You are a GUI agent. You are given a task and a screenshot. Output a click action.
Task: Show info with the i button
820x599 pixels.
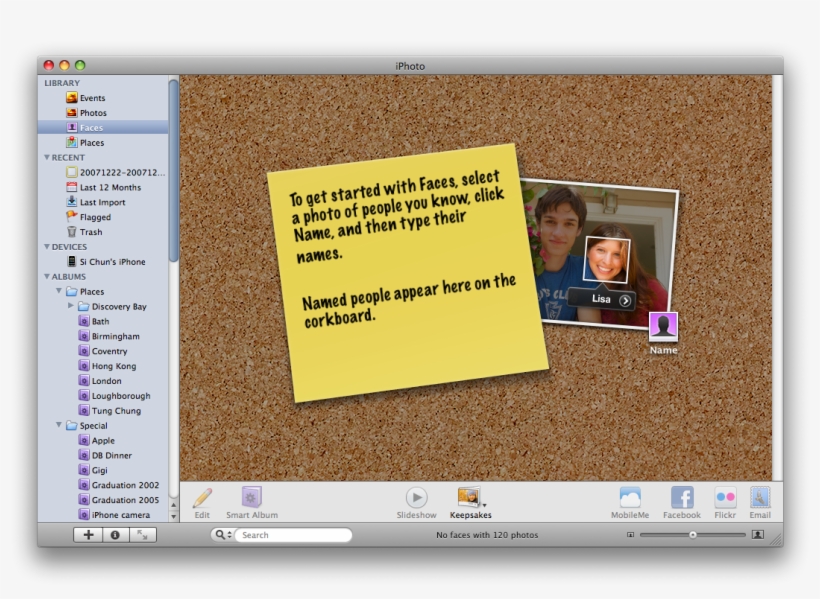[x=115, y=535]
